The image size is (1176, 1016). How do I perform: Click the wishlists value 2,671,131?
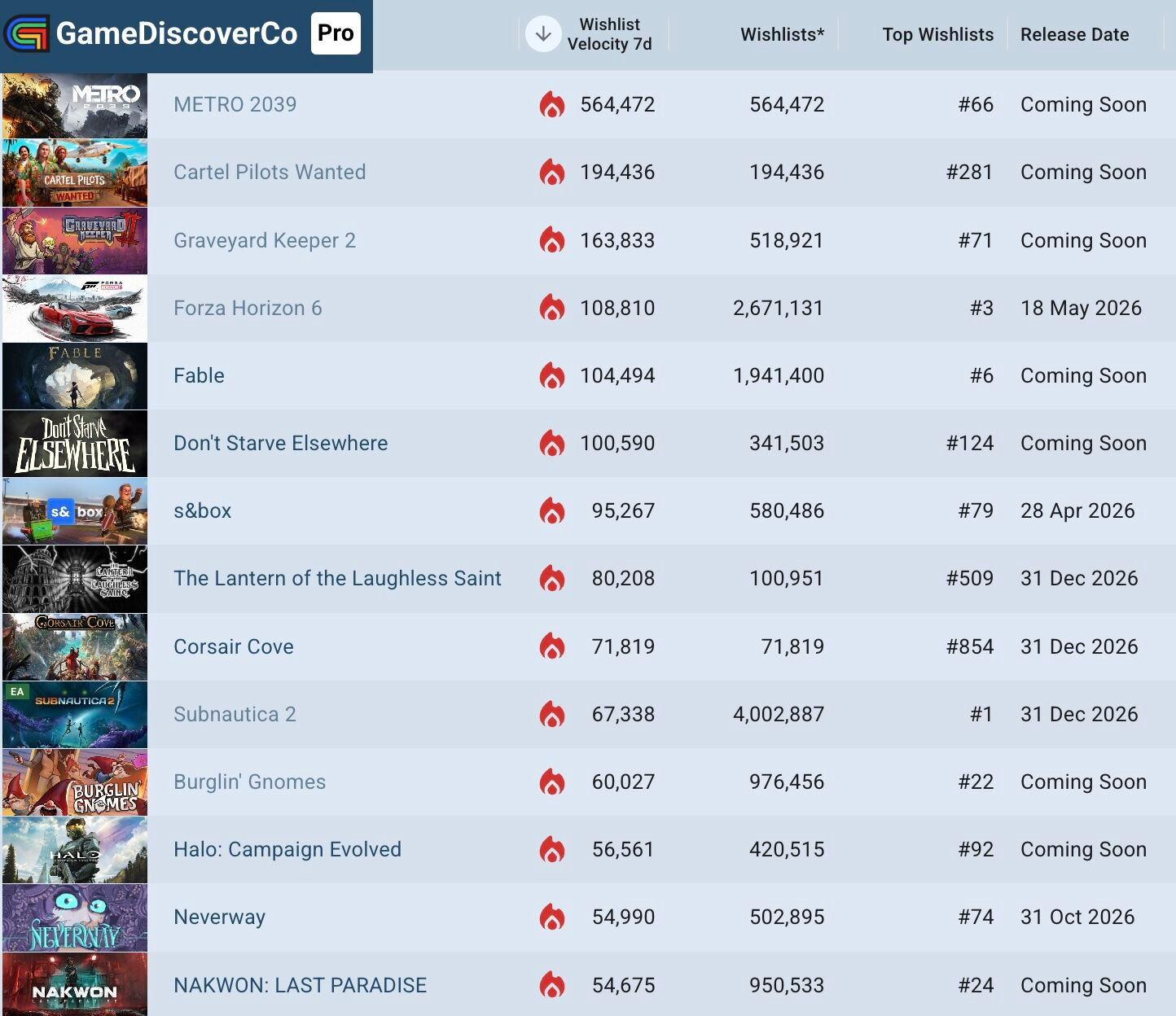[779, 308]
